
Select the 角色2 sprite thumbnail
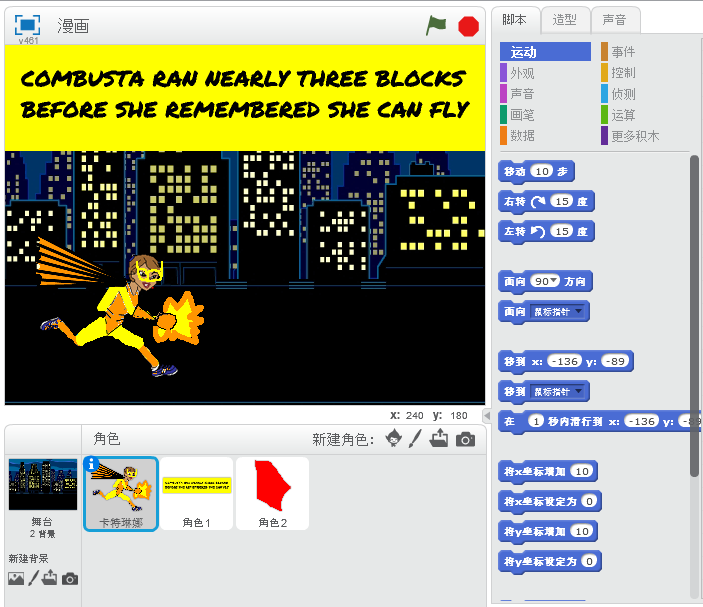273,494
